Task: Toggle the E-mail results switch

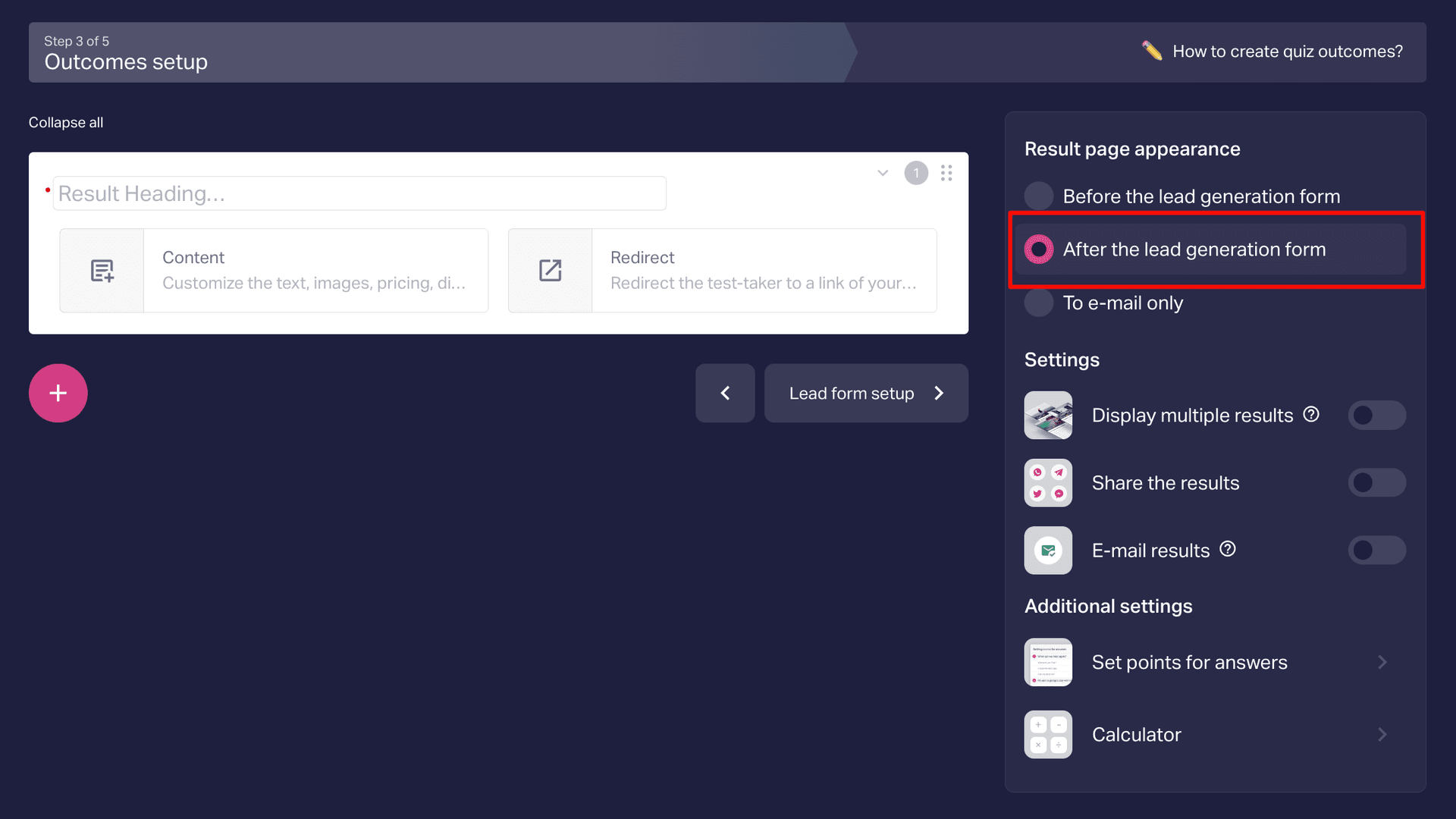Action: click(1377, 550)
